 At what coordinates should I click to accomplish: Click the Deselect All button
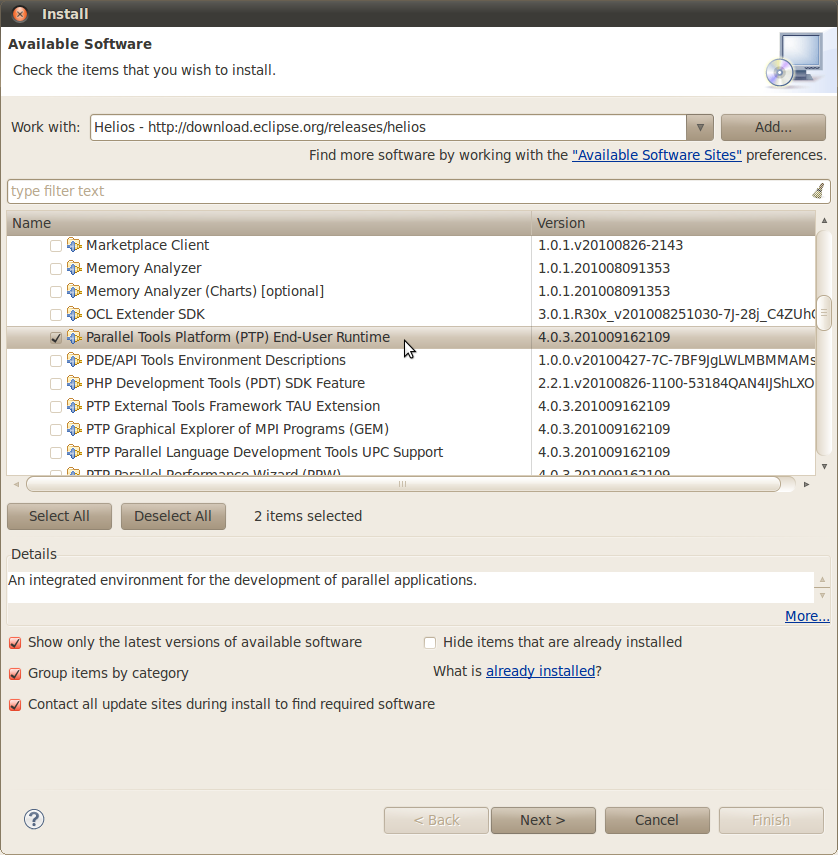pos(173,516)
